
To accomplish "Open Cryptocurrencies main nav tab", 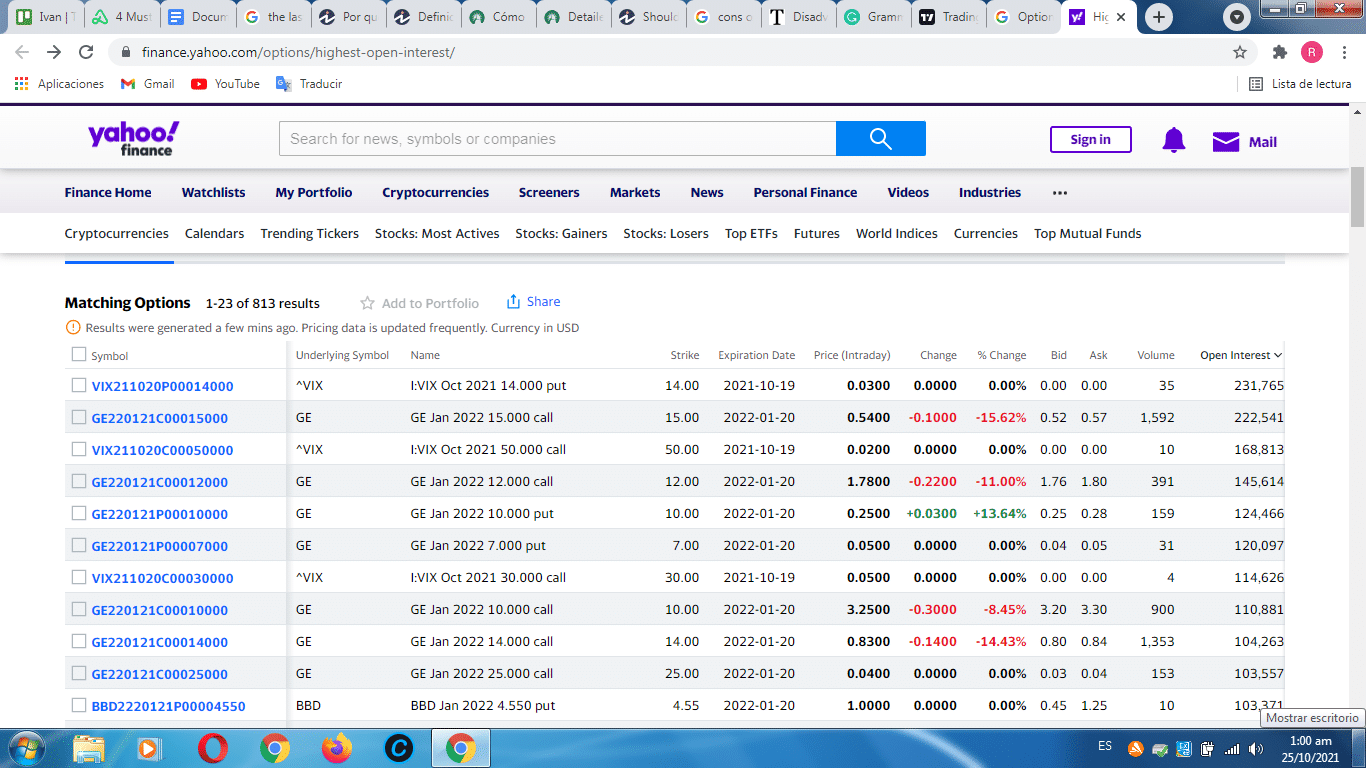I will click(x=435, y=193).
